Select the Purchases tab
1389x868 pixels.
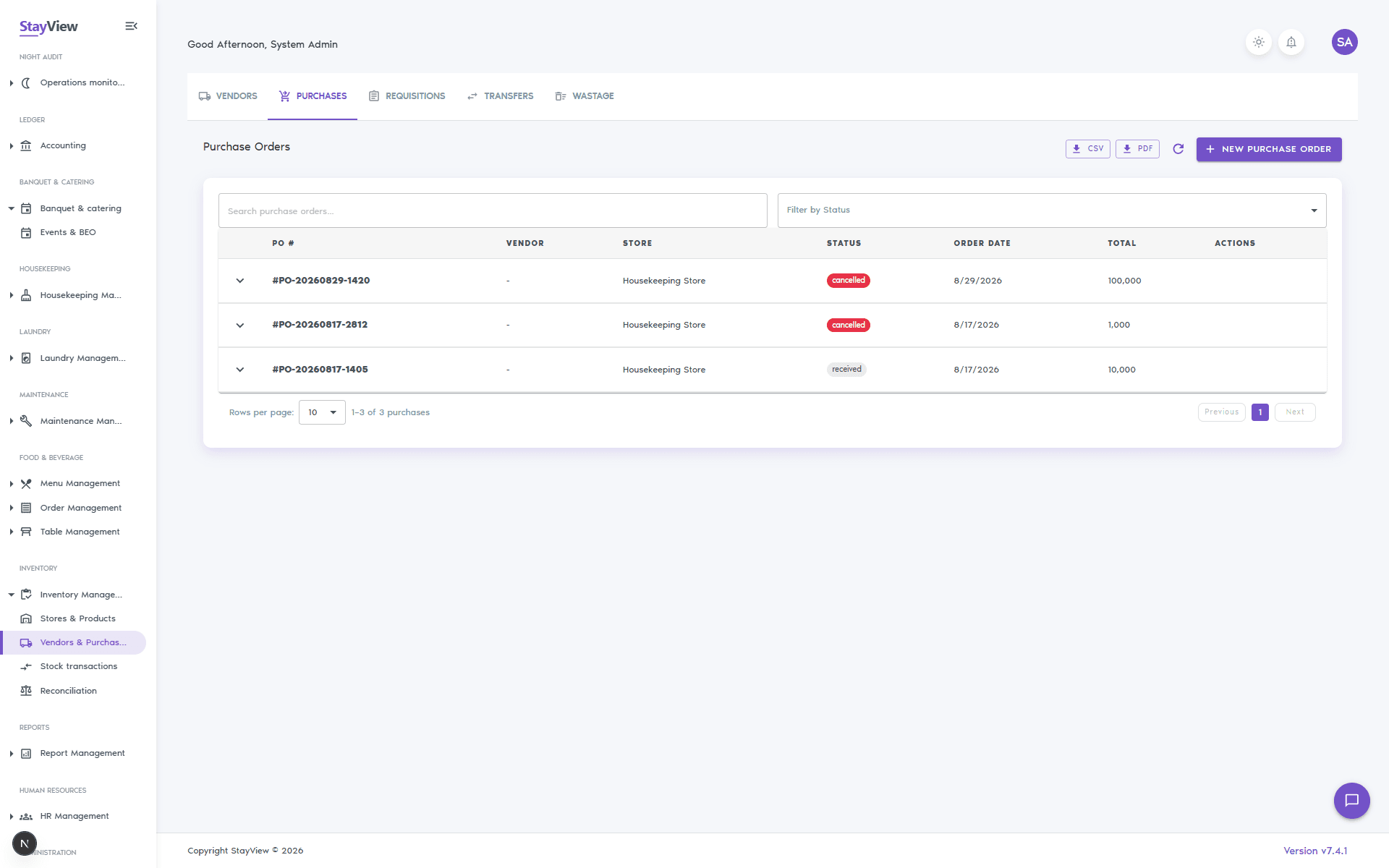(x=313, y=96)
